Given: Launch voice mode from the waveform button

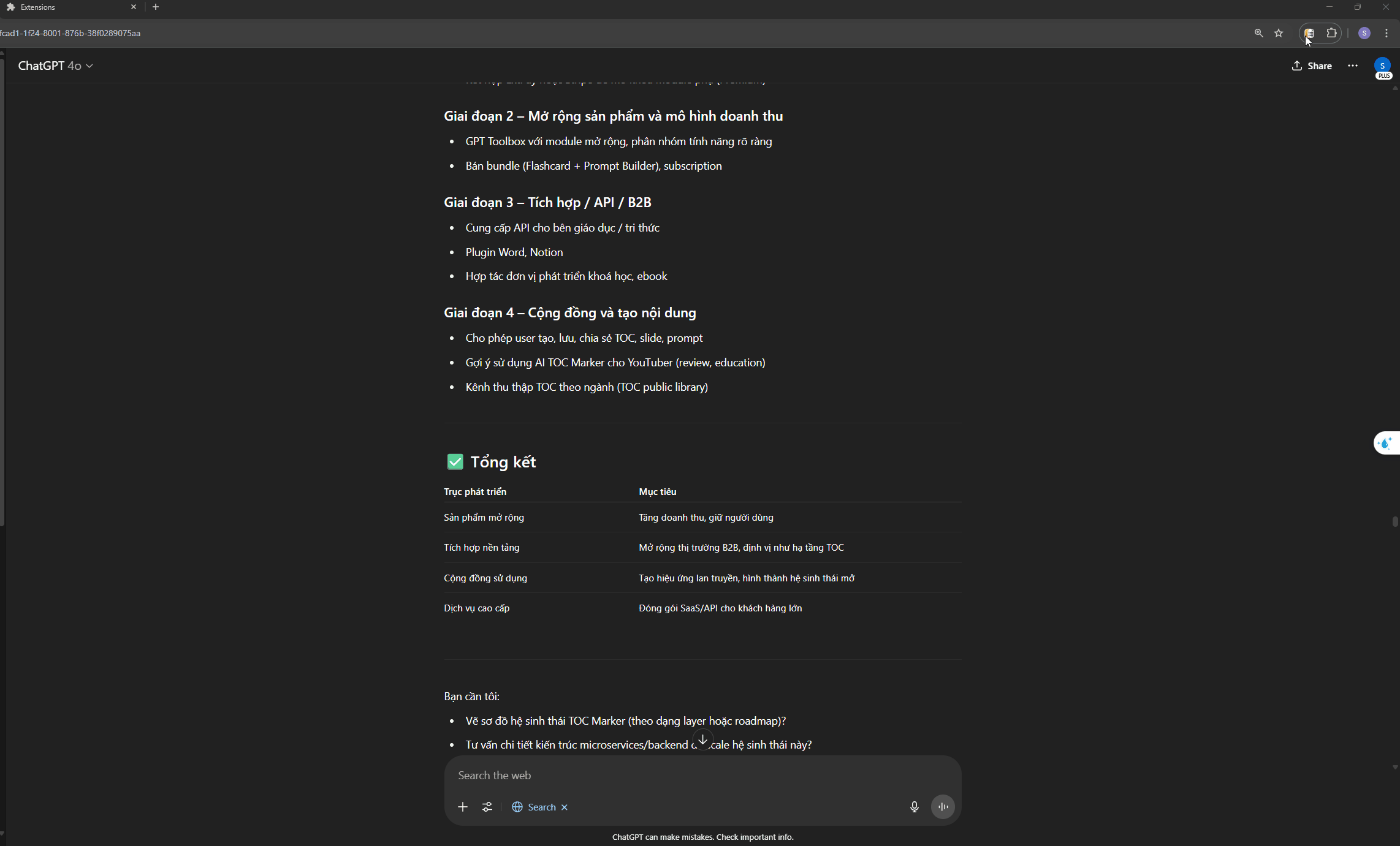Looking at the screenshot, I should coord(943,807).
